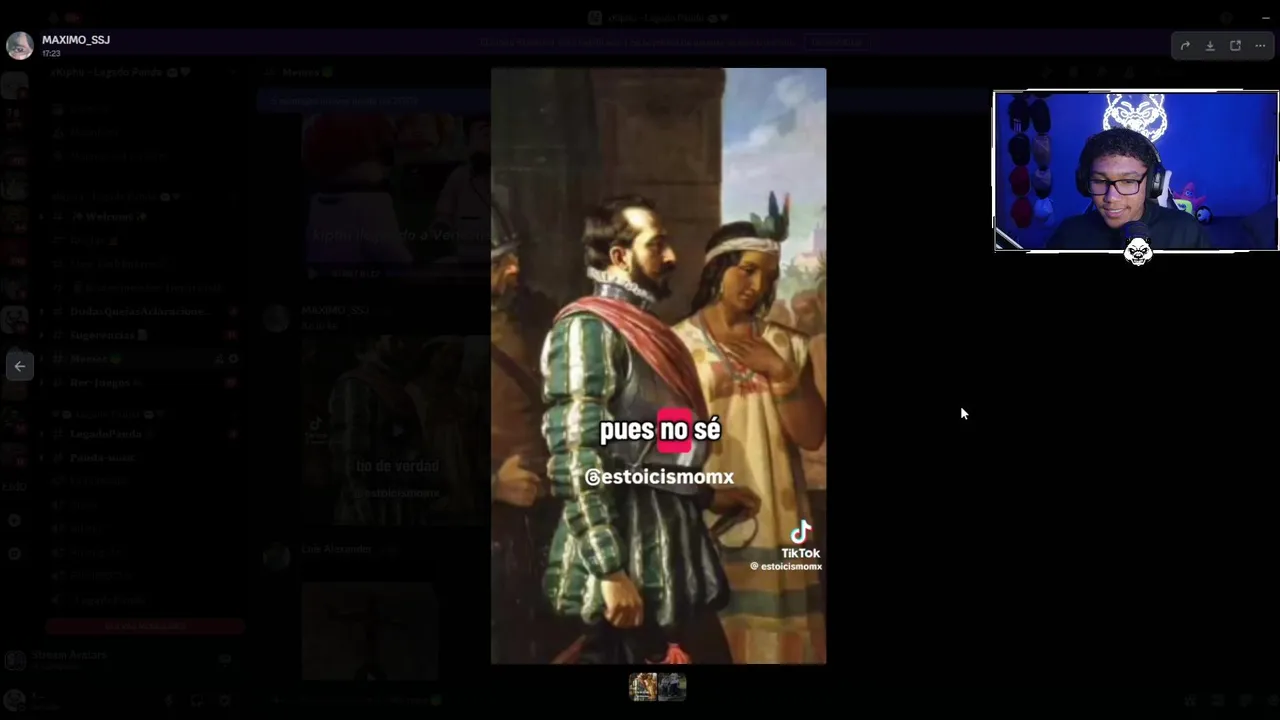Go to previous media with left arrow
Screen dimensions: 1280x720
(x=20, y=366)
